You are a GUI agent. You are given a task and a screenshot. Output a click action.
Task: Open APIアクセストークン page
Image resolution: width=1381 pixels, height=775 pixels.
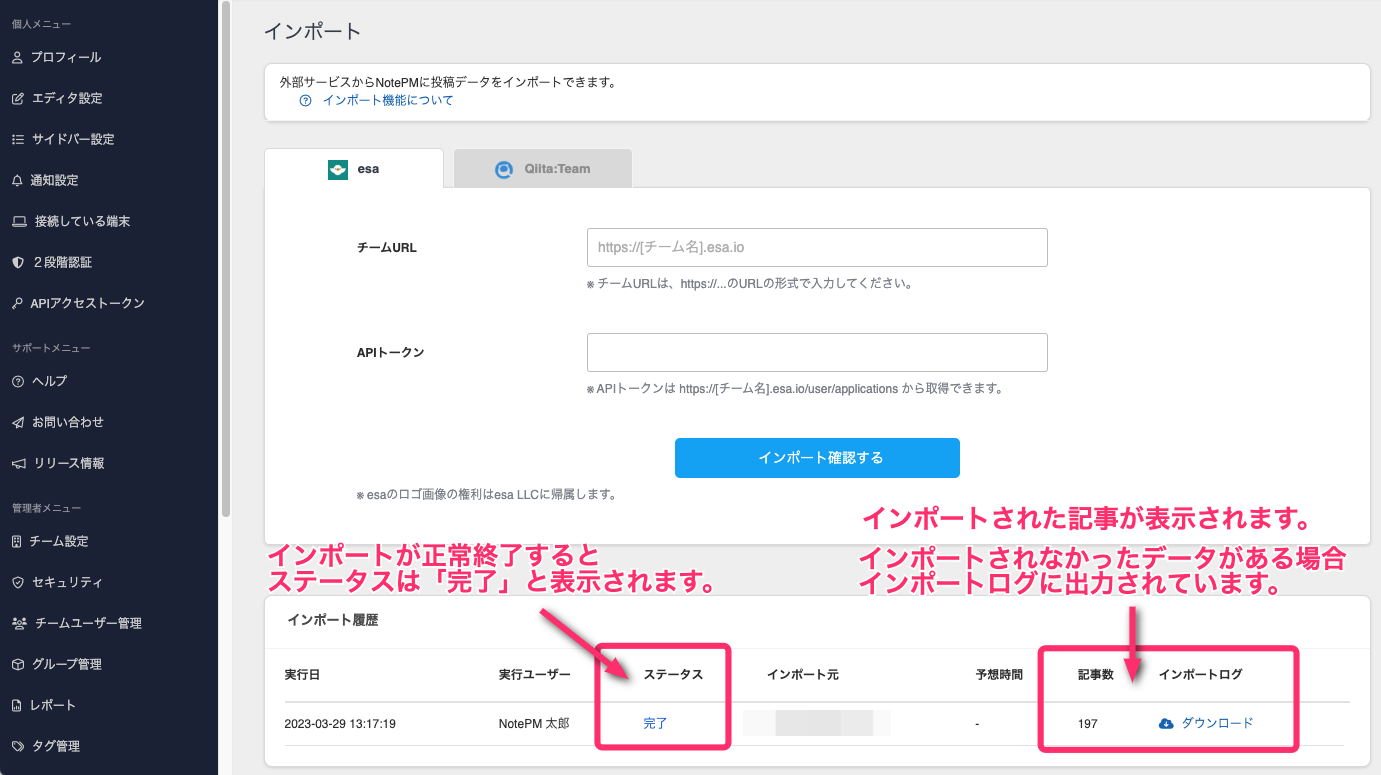88,304
